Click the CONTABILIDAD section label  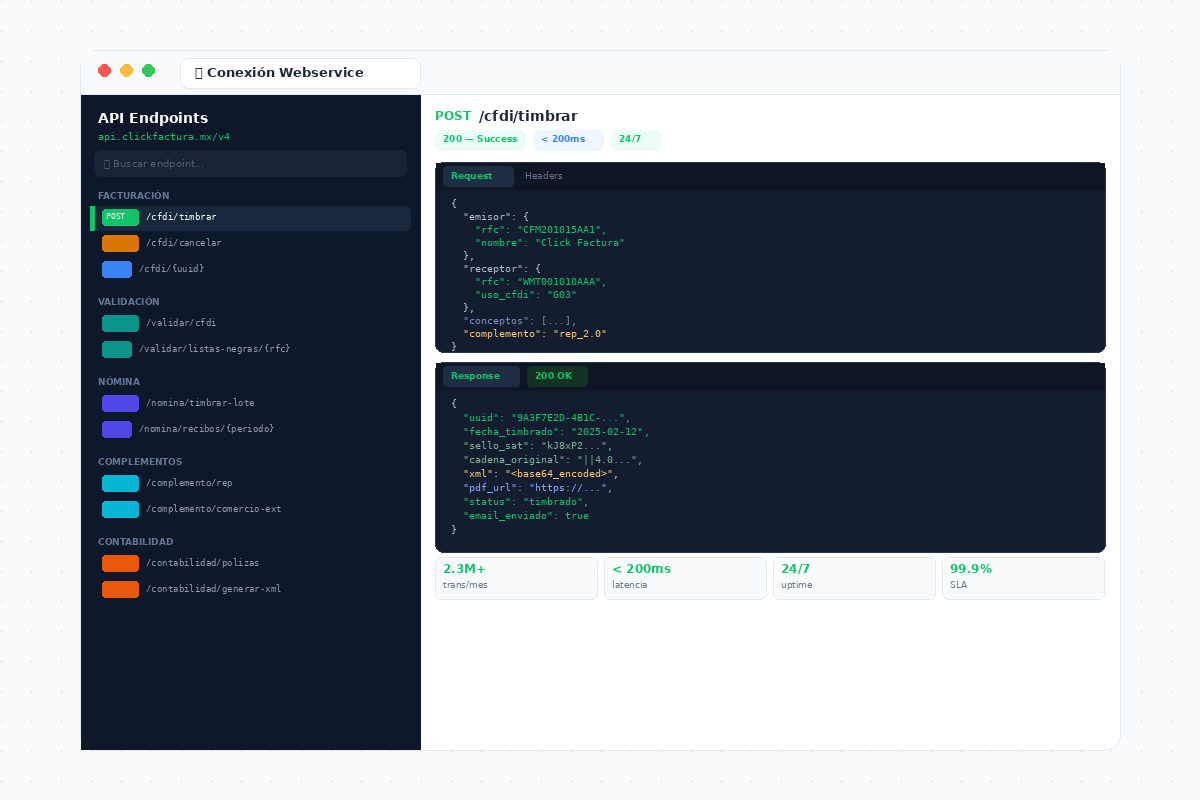coord(136,542)
